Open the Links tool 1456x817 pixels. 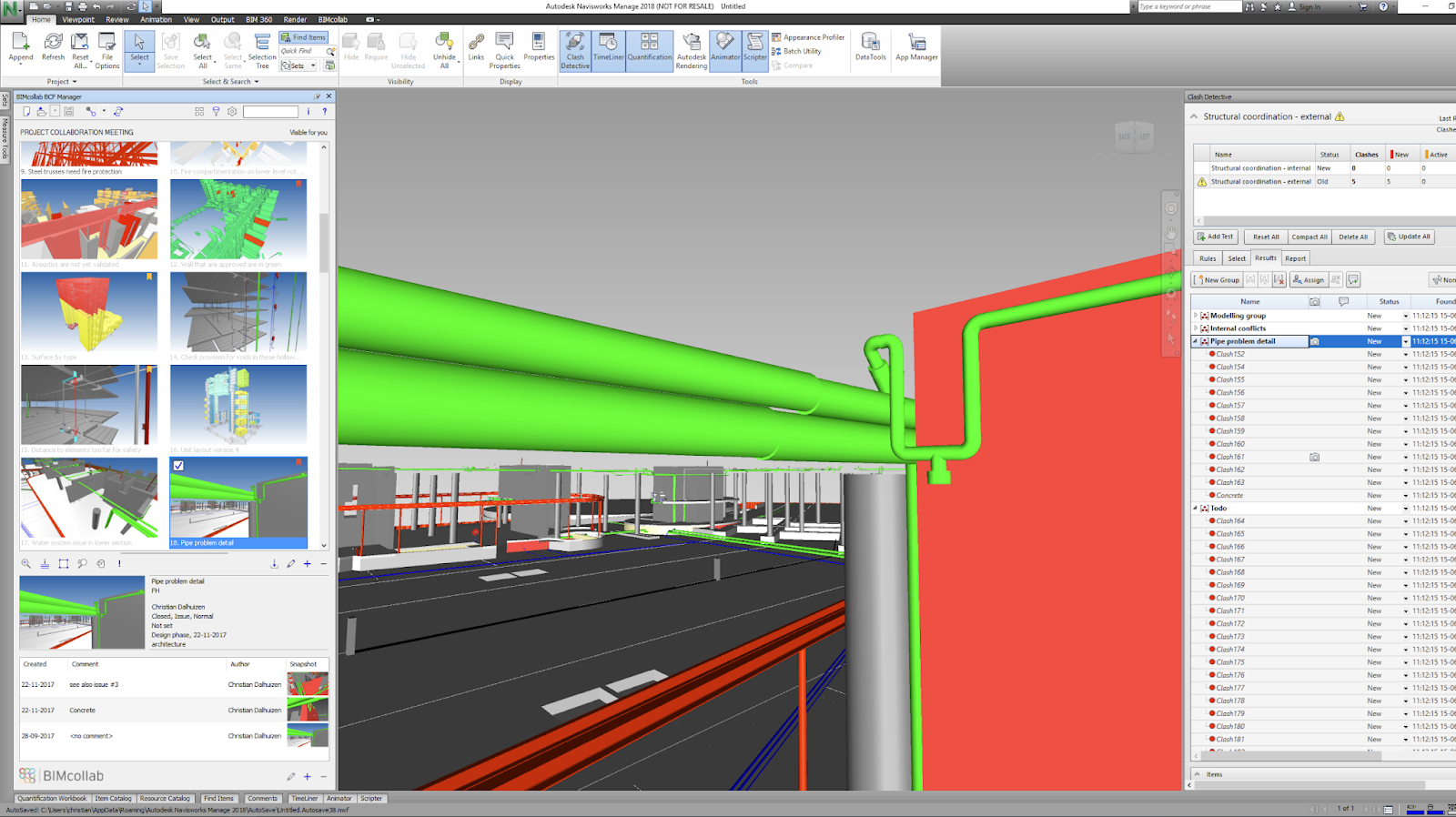(476, 48)
